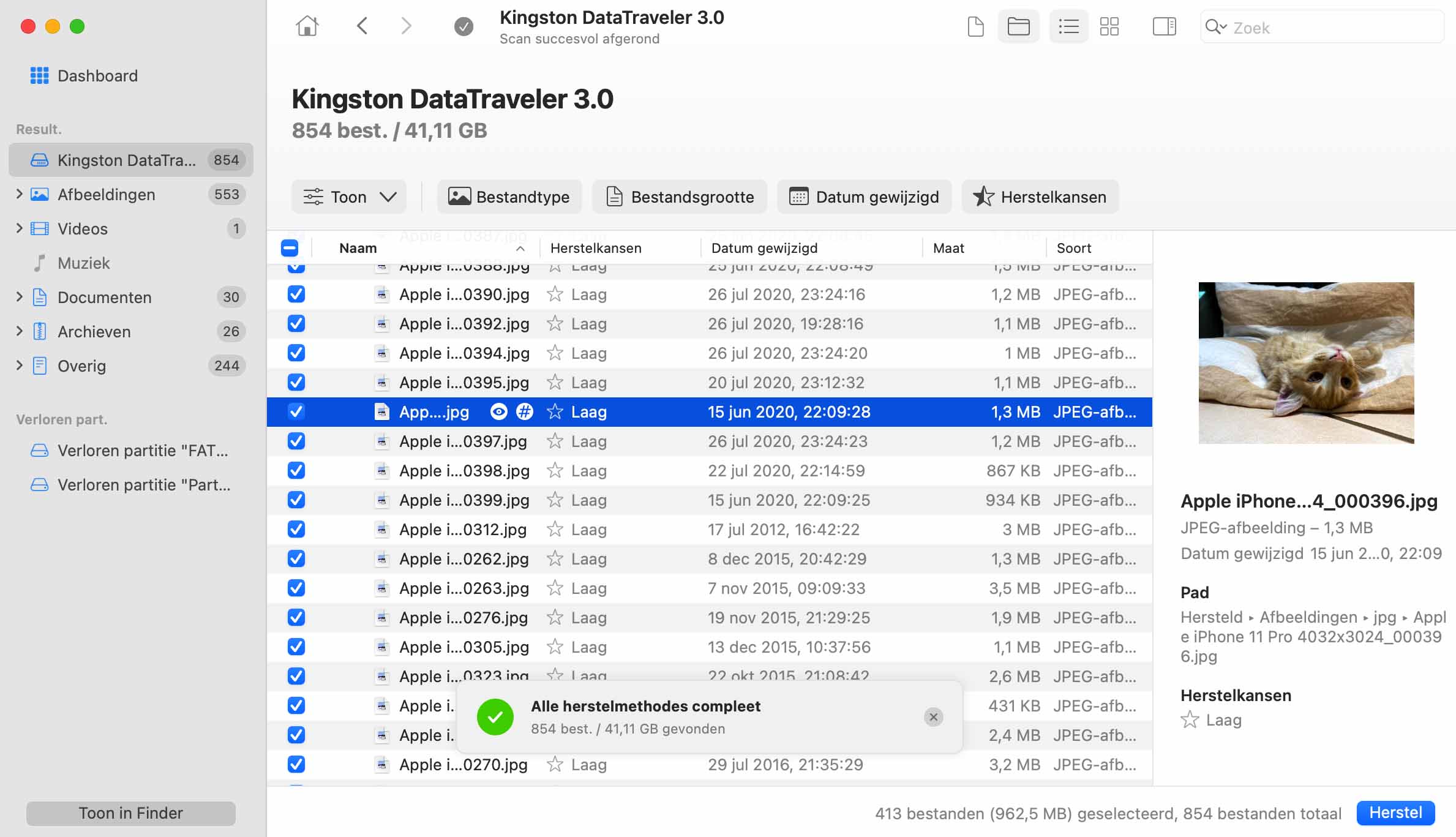1456x837 pixels.
Task: Open the Herstelkansen filter
Action: 1040,197
